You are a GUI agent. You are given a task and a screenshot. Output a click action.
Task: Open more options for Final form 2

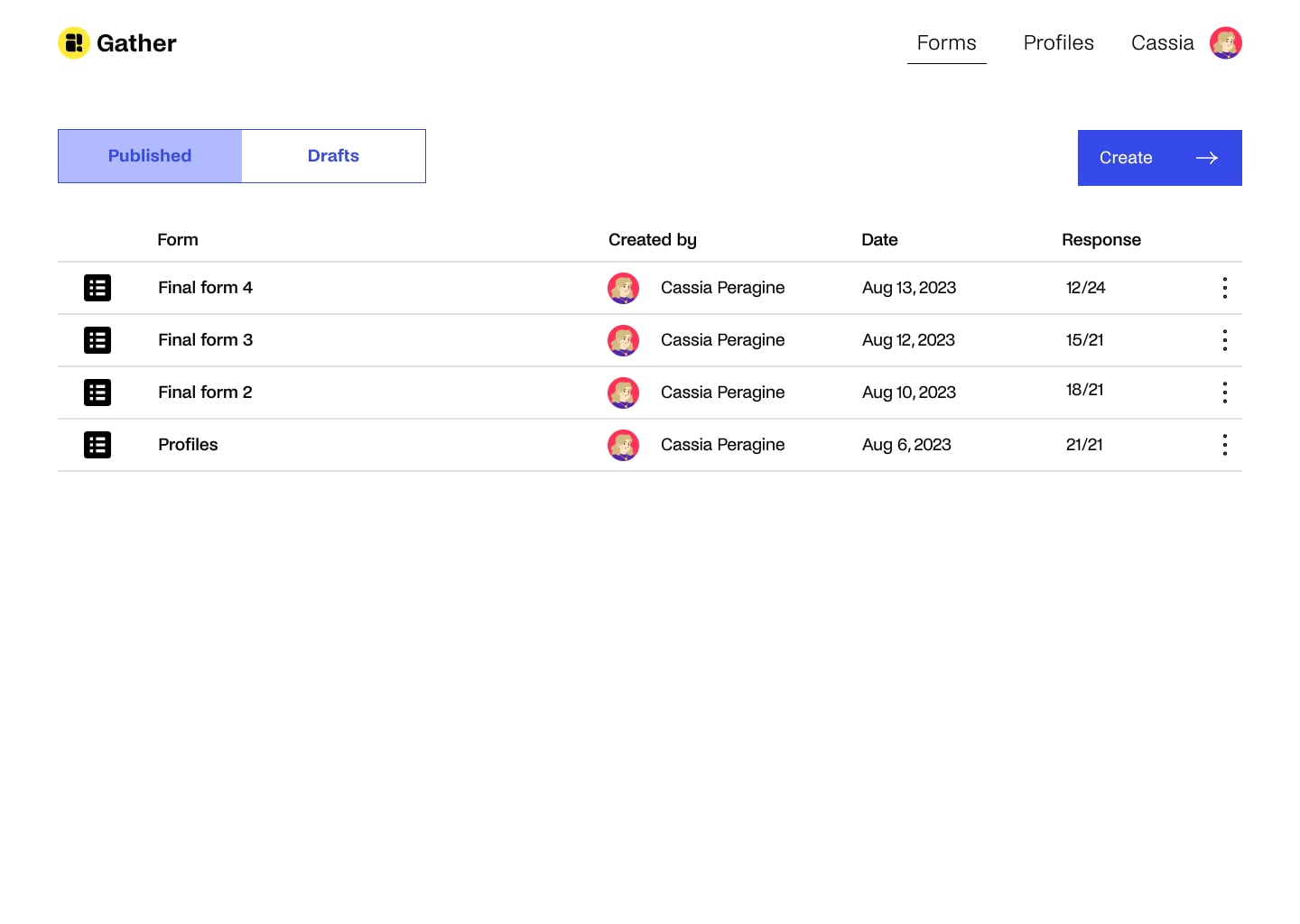point(1225,393)
